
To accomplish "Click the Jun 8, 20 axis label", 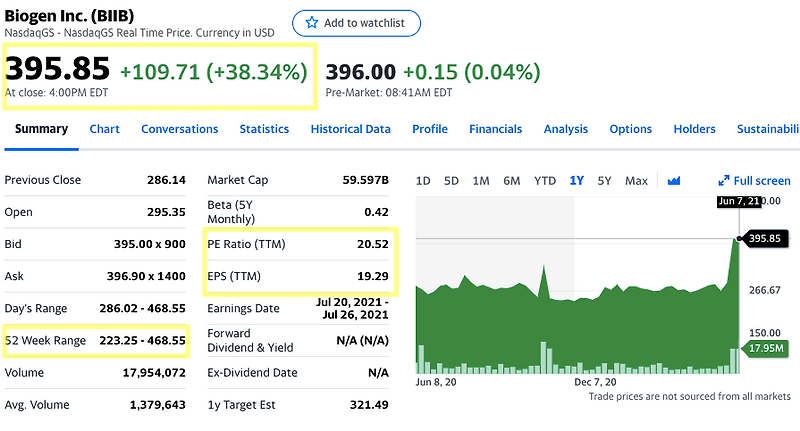I will tap(436, 382).
